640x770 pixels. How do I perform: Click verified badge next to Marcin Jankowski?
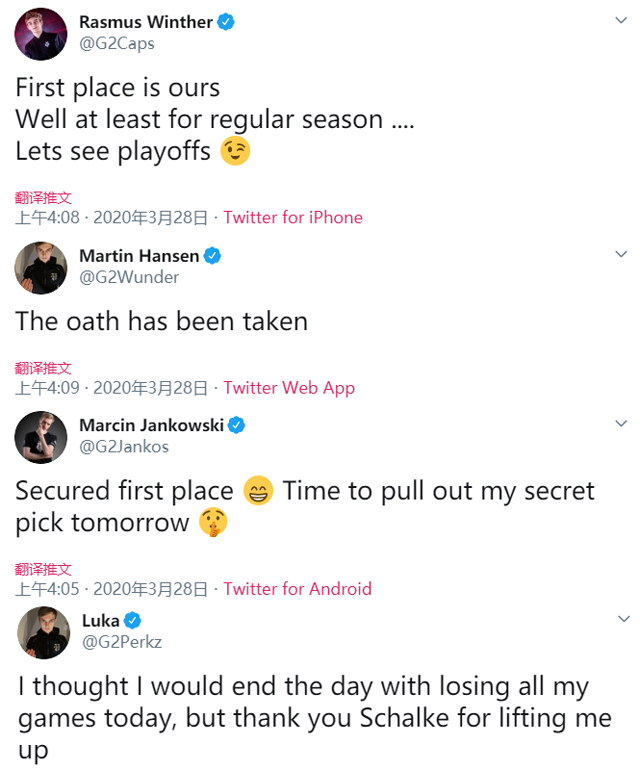[238, 425]
